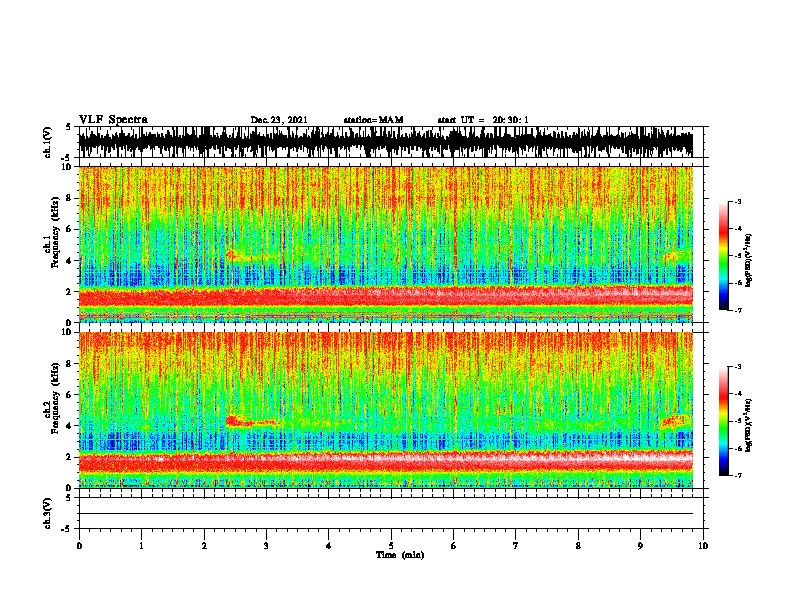Click the time axis tick label "9"

click(640, 546)
